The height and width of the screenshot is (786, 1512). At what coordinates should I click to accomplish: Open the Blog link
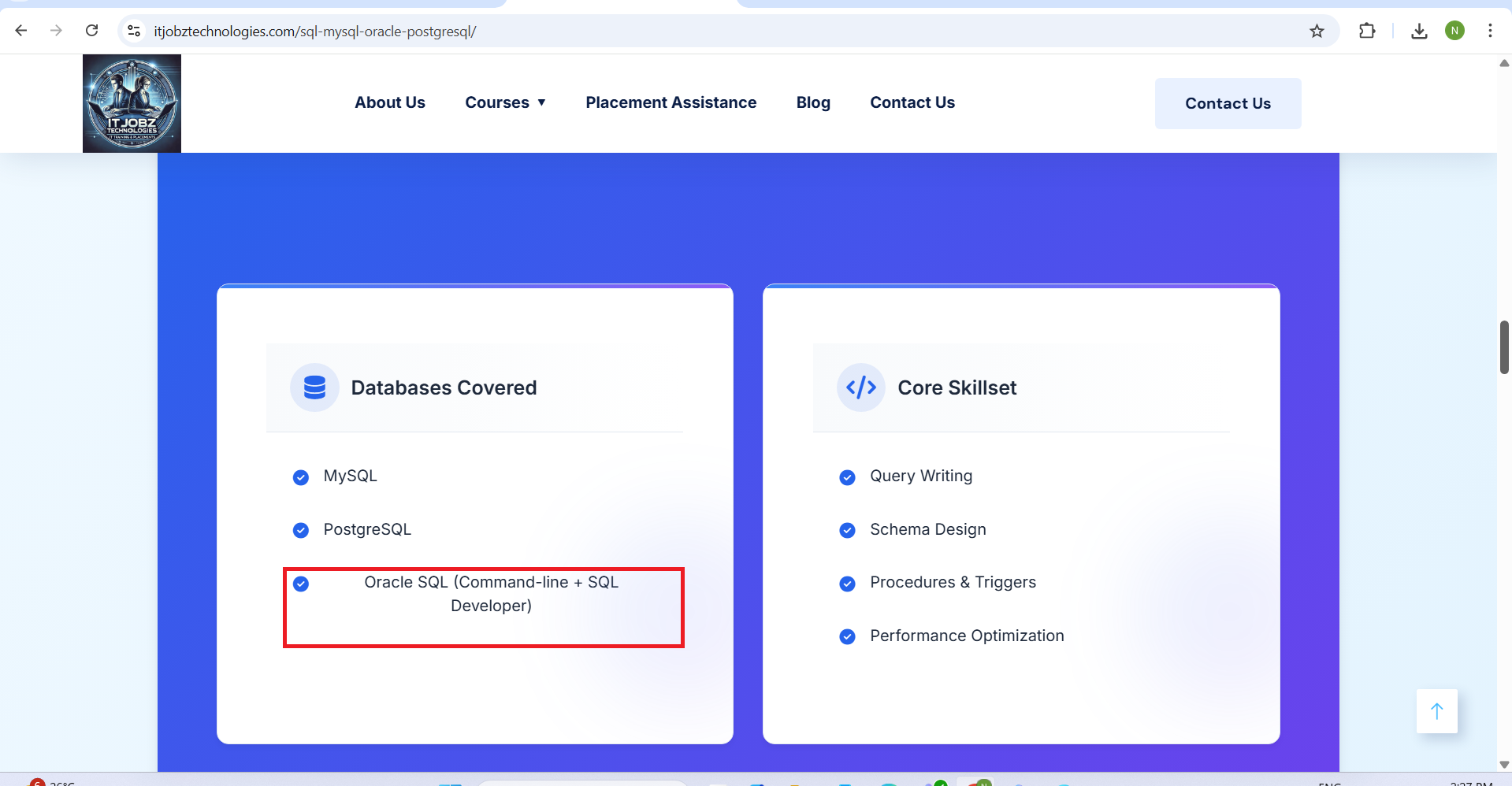(812, 102)
